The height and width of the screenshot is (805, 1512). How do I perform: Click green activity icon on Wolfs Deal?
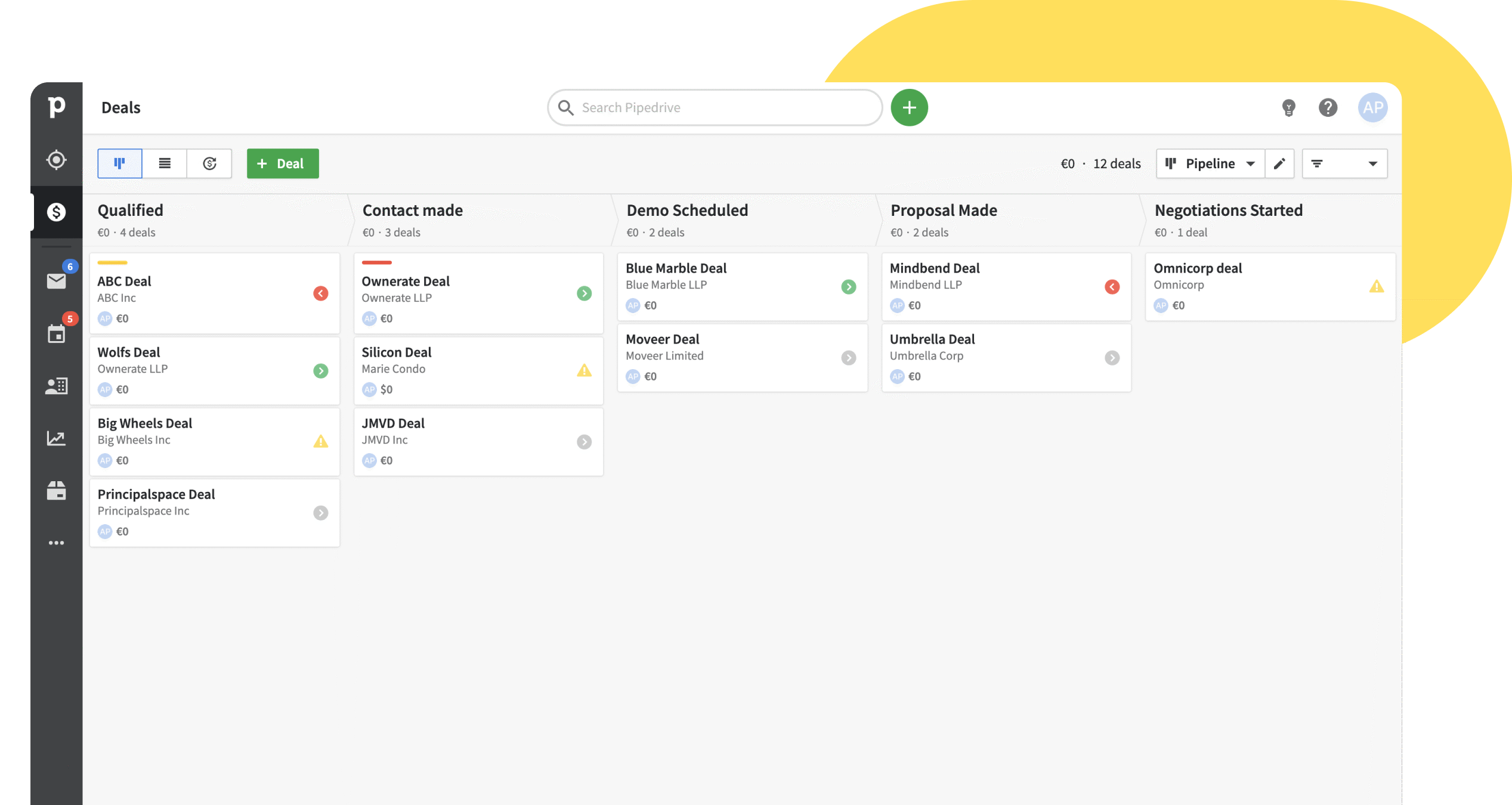point(321,371)
